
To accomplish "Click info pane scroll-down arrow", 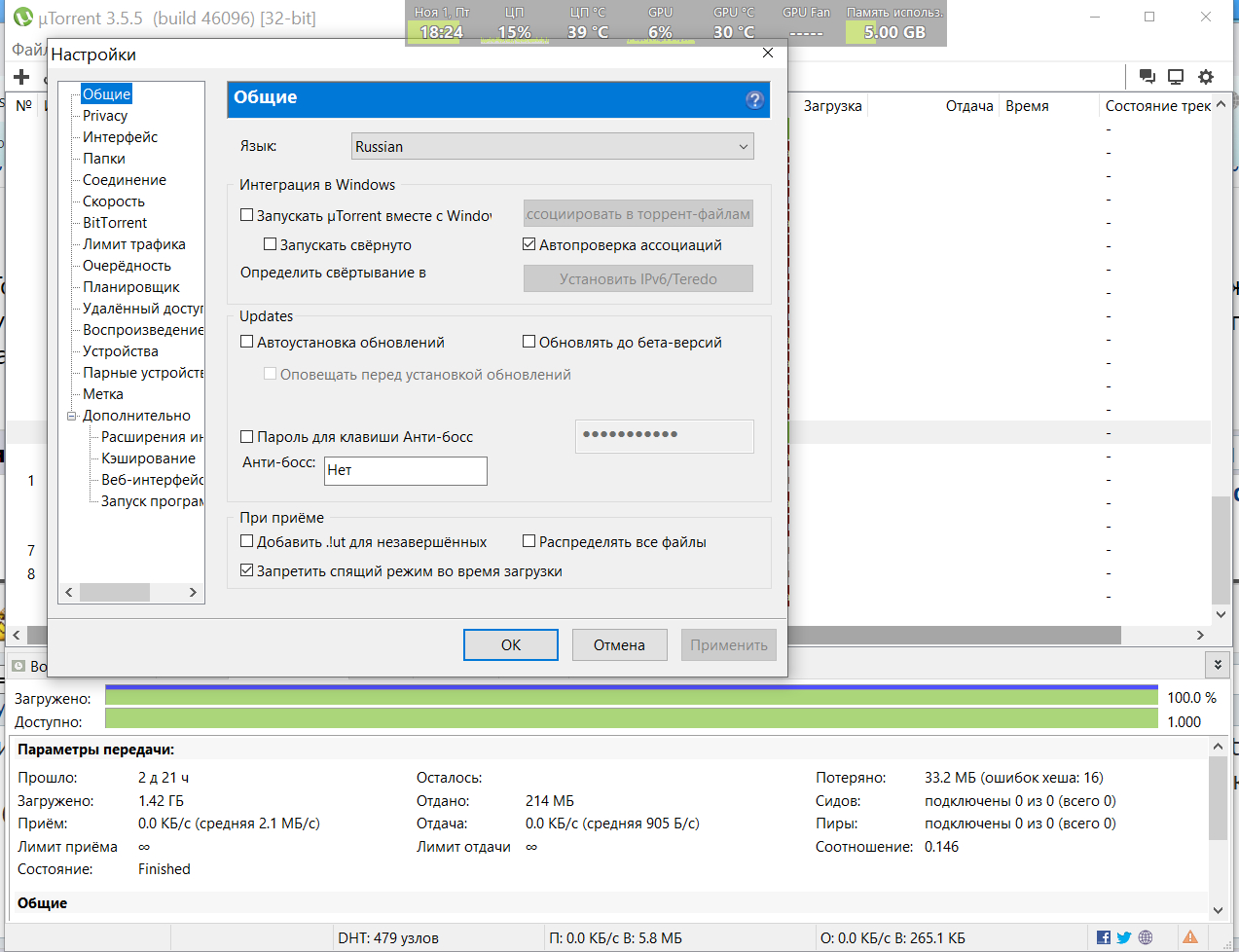I will pyautogui.click(x=1218, y=910).
